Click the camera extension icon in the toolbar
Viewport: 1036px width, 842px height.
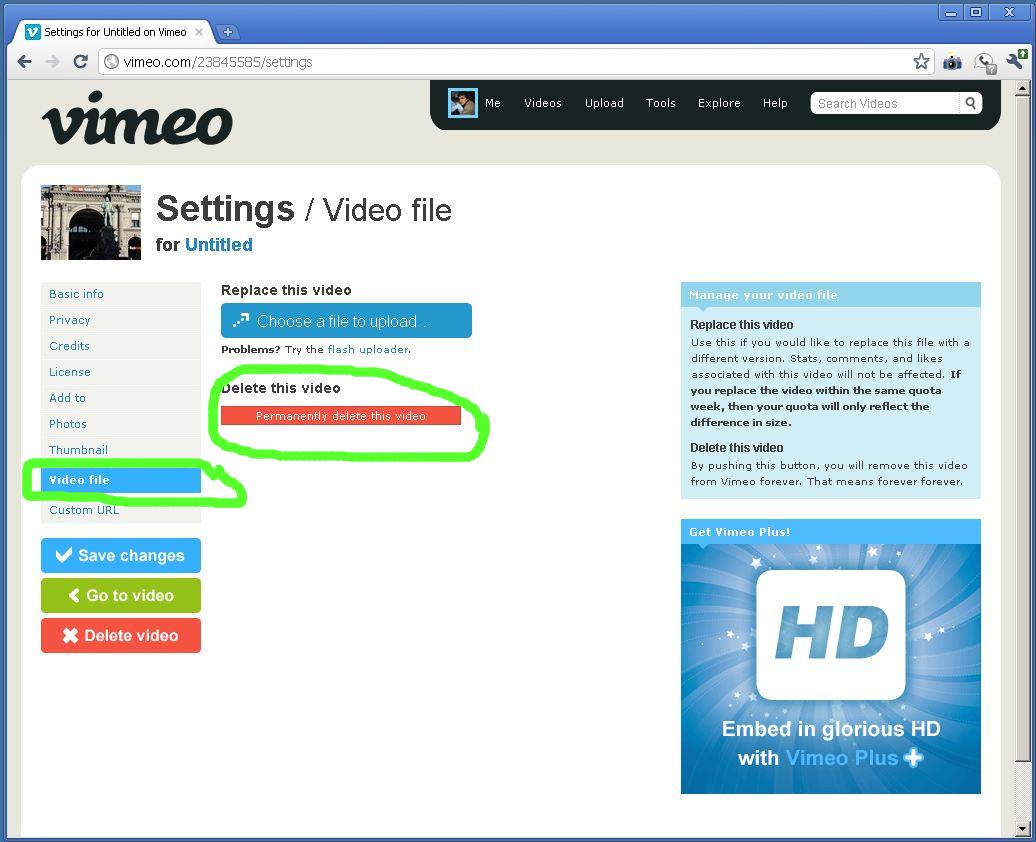pos(952,62)
